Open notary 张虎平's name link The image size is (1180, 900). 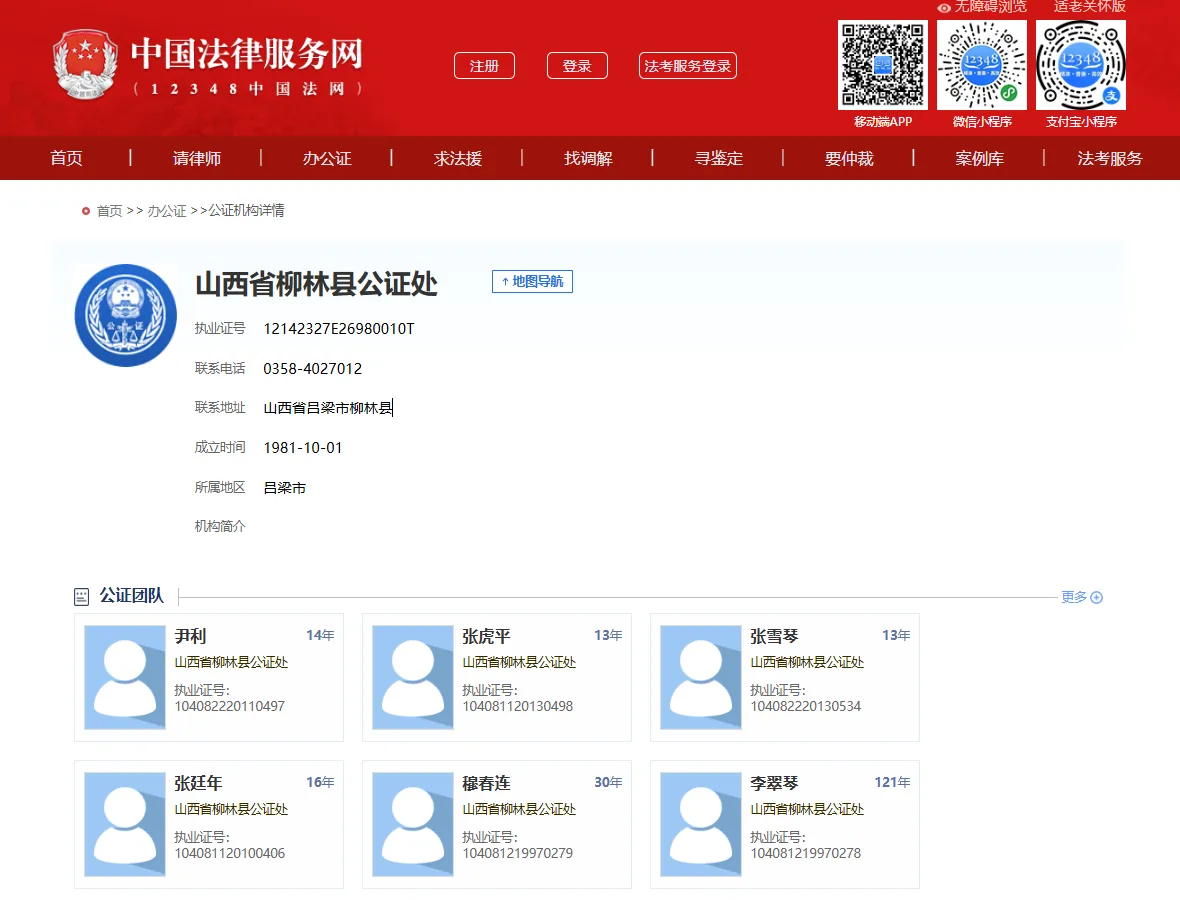click(x=486, y=636)
